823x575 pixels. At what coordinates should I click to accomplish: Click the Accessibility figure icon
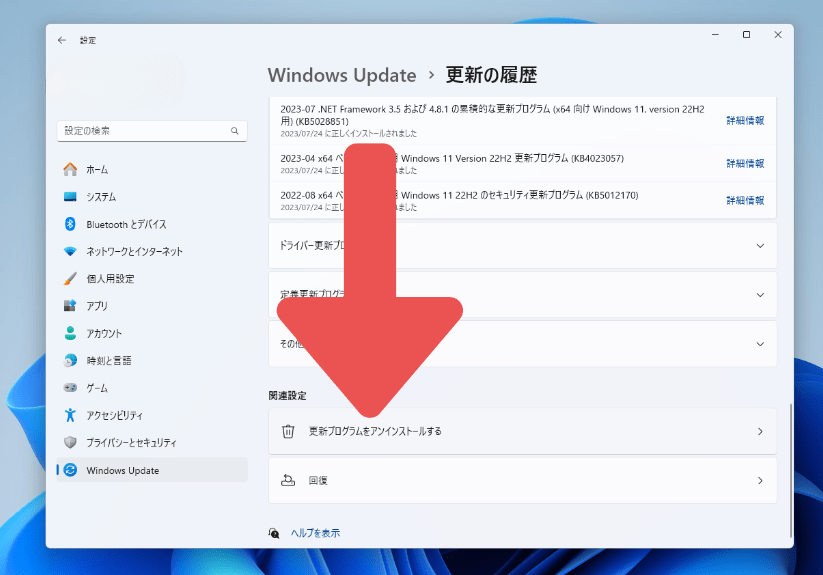[x=70, y=415]
